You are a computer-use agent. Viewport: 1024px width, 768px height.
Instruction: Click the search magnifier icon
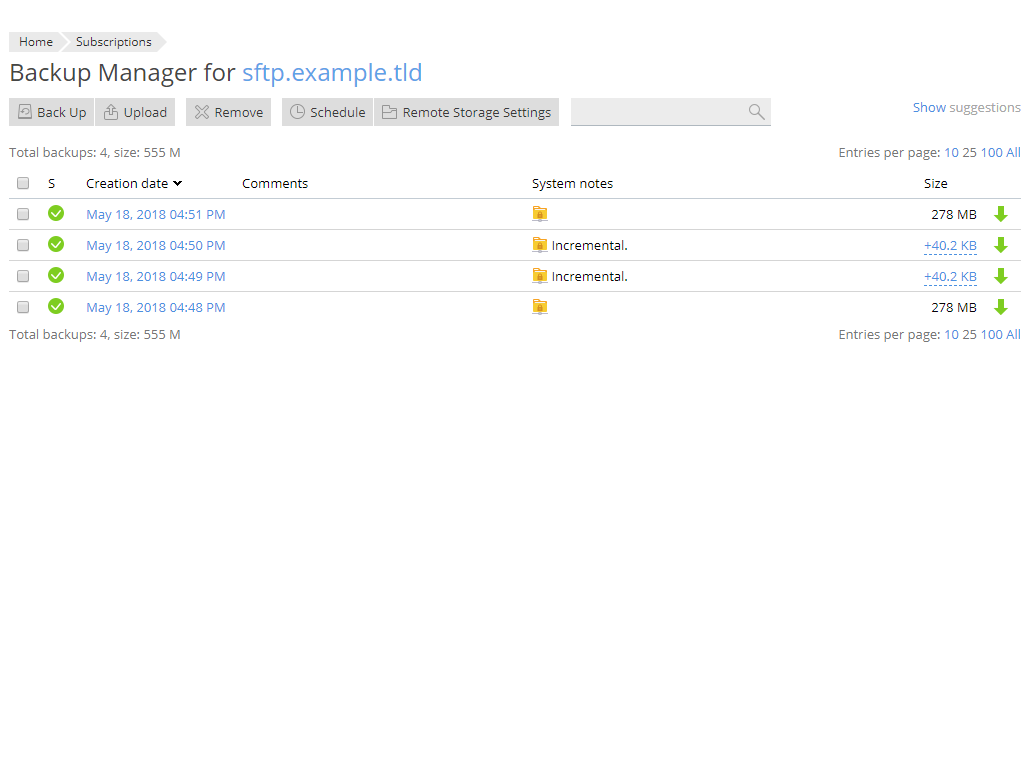756,112
